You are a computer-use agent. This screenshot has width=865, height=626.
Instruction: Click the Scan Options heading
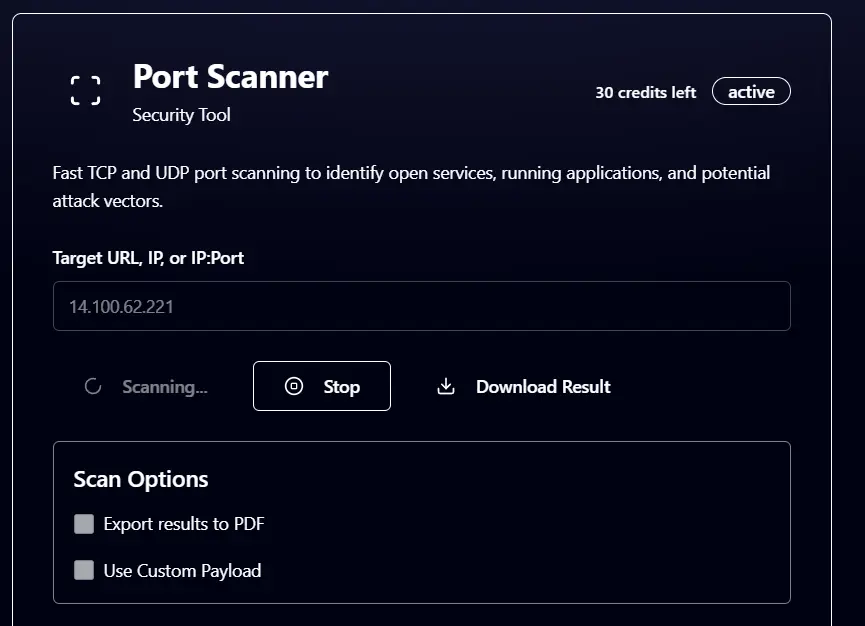[x=141, y=479]
